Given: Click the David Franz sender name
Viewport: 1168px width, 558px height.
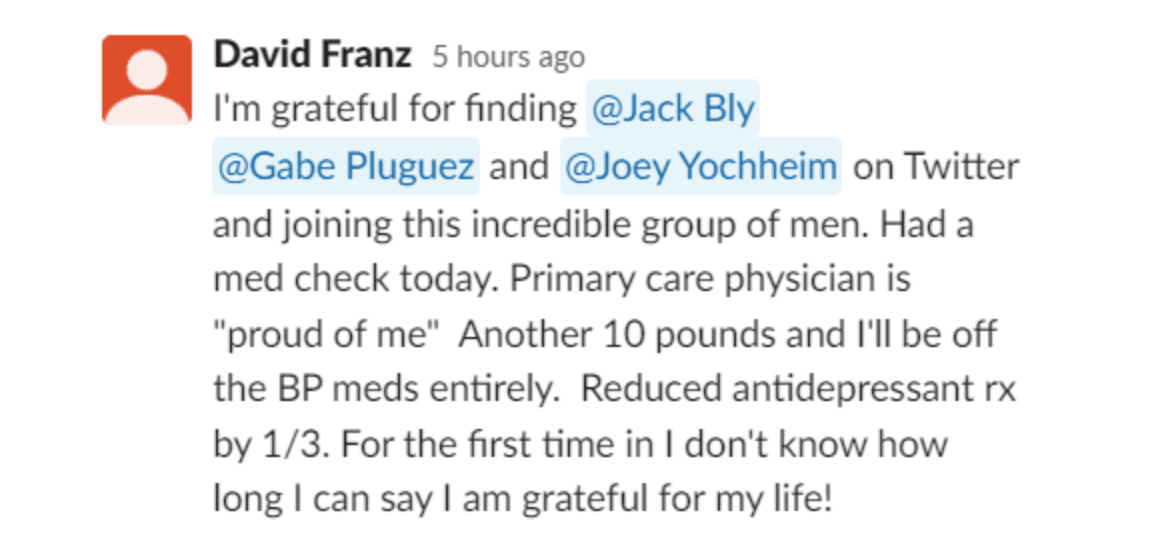Looking at the screenshot, I should [312, 57].
